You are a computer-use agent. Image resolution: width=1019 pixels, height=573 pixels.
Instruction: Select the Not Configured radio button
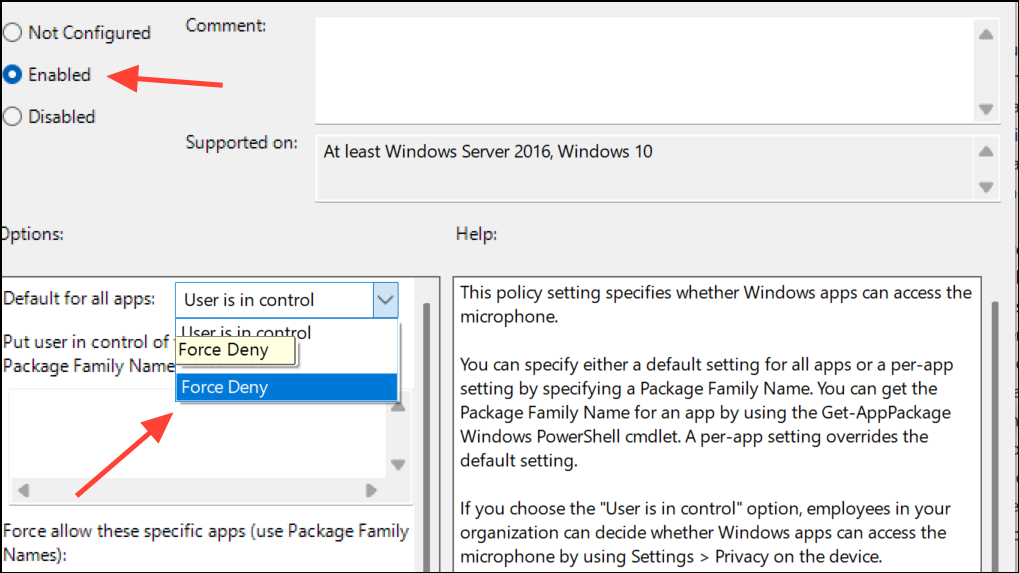12,33
